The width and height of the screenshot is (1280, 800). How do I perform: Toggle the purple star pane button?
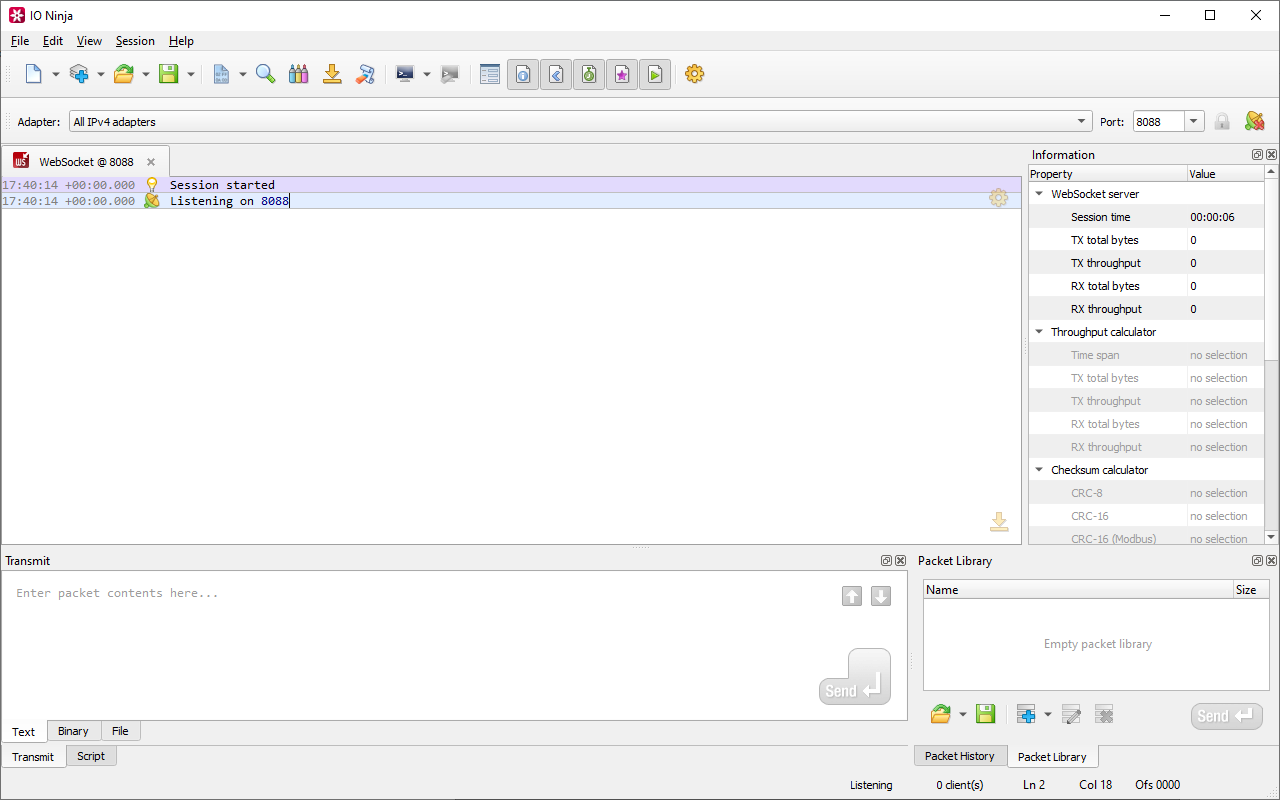coord(622,75)
